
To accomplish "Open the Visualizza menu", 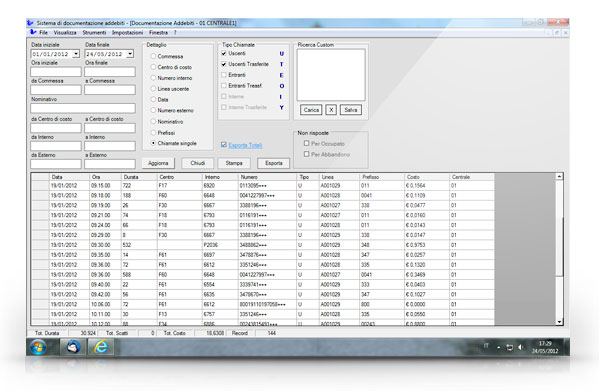I will point(65,33).
